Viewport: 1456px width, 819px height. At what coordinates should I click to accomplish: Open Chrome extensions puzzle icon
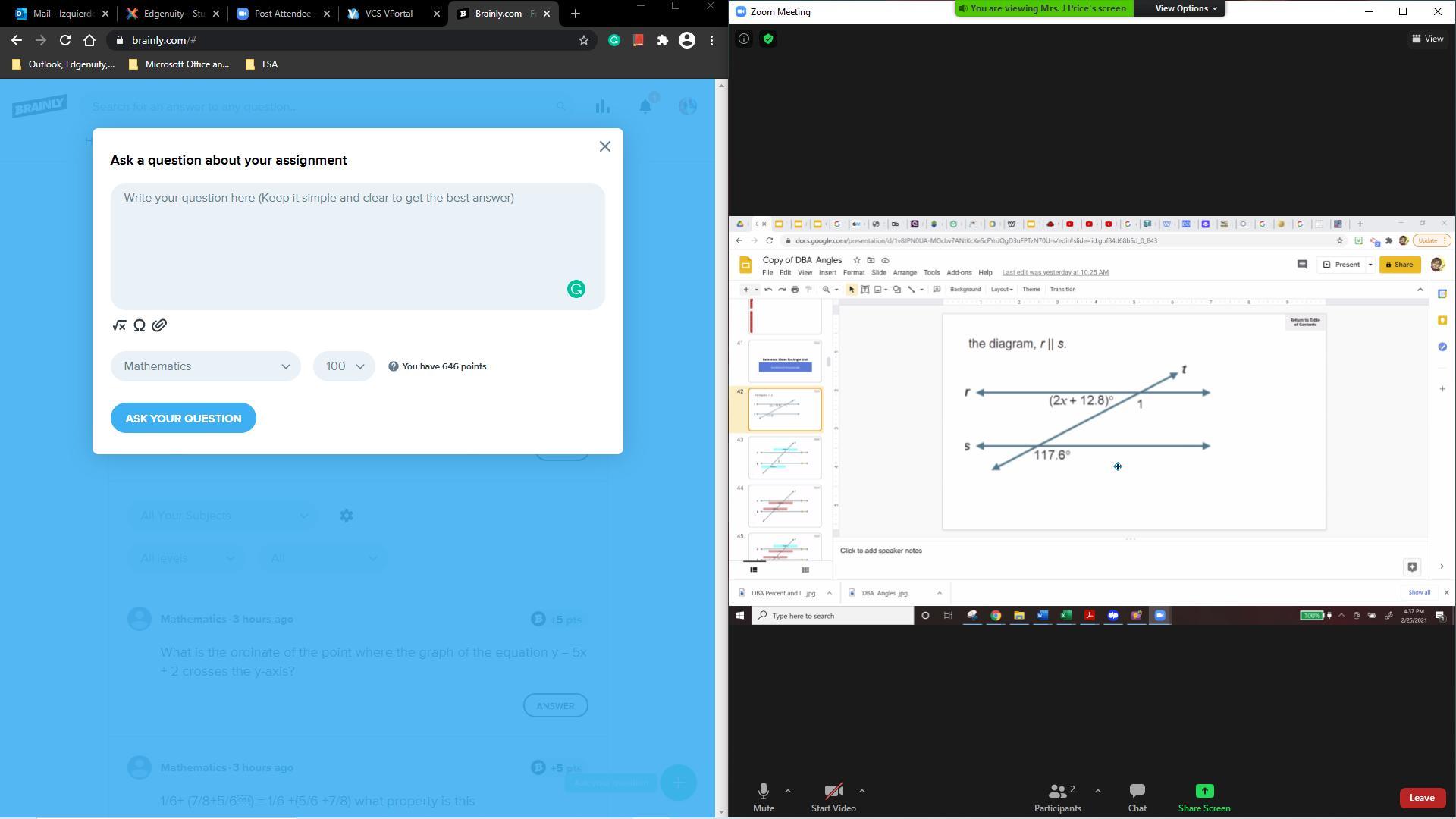tap(663, 40)
